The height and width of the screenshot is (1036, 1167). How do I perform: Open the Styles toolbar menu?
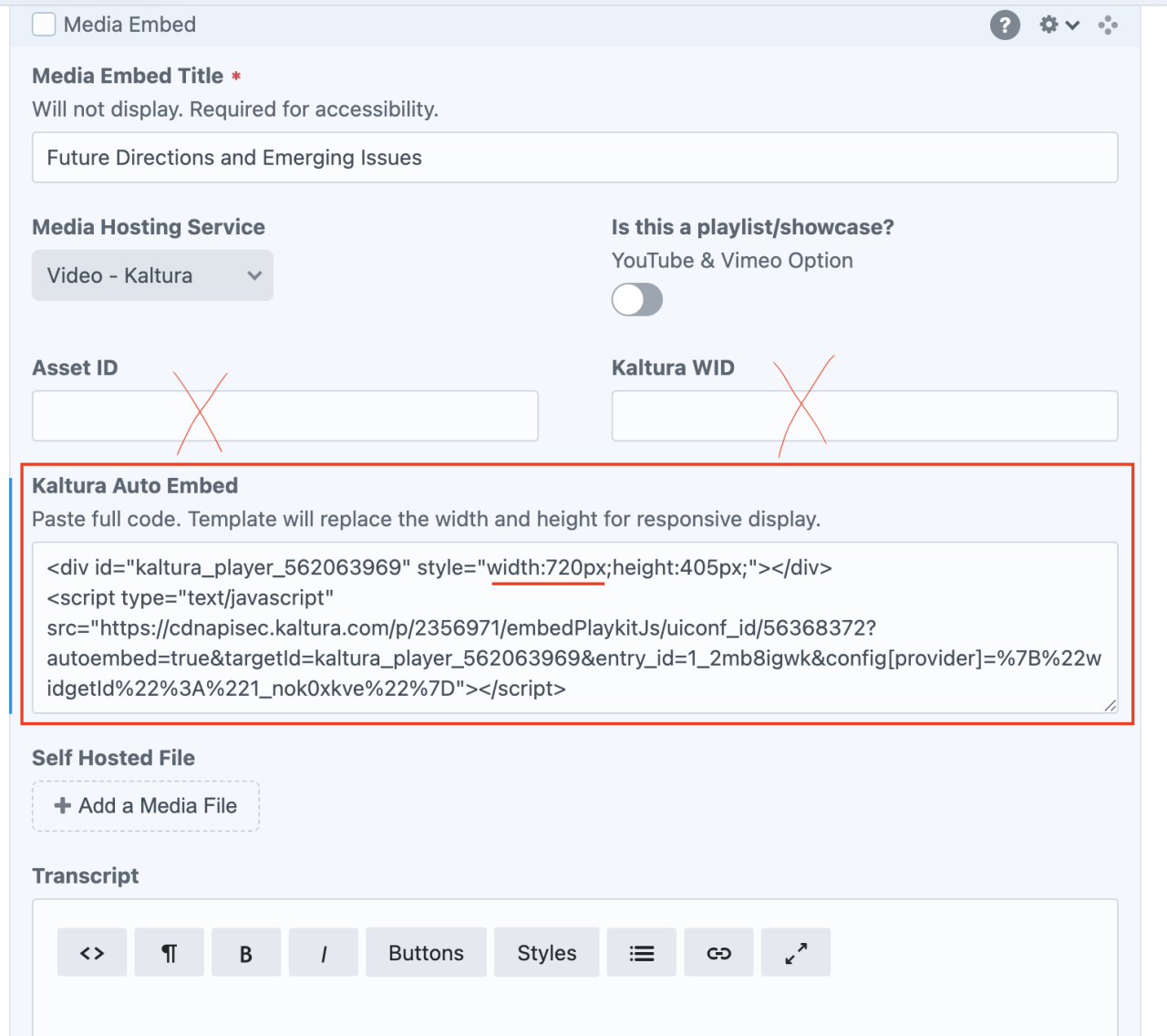coord(546,953)
